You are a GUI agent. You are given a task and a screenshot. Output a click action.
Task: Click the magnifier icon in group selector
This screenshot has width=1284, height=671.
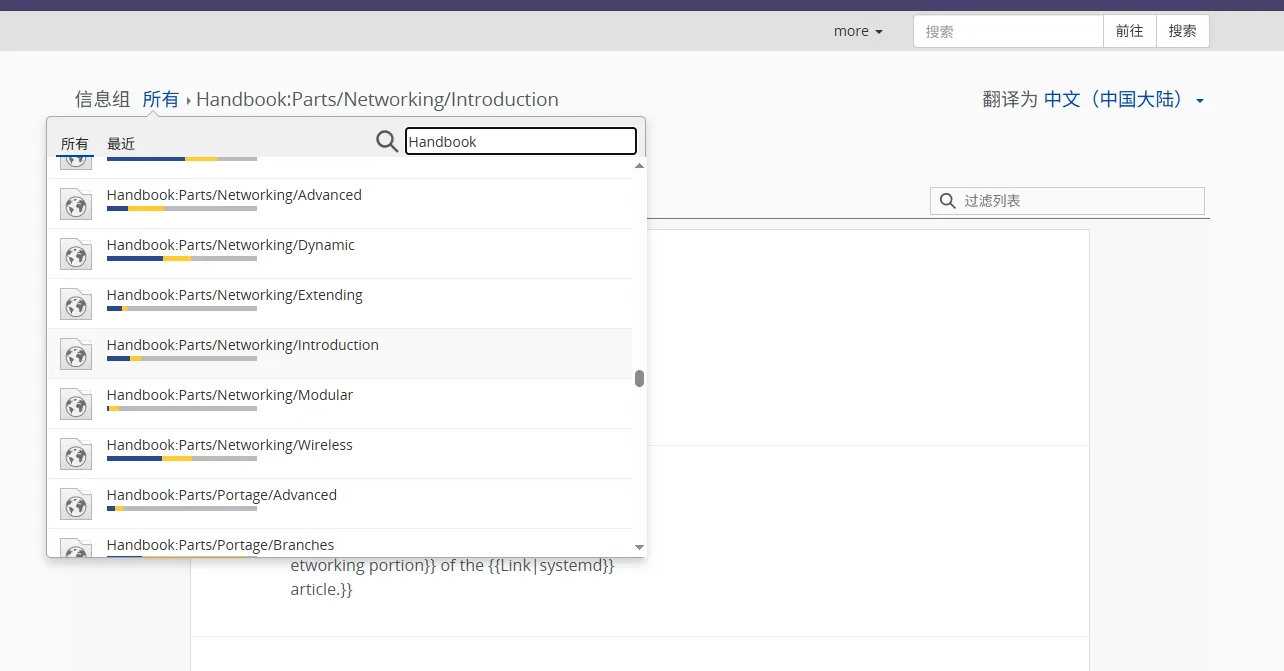point(387,141)
